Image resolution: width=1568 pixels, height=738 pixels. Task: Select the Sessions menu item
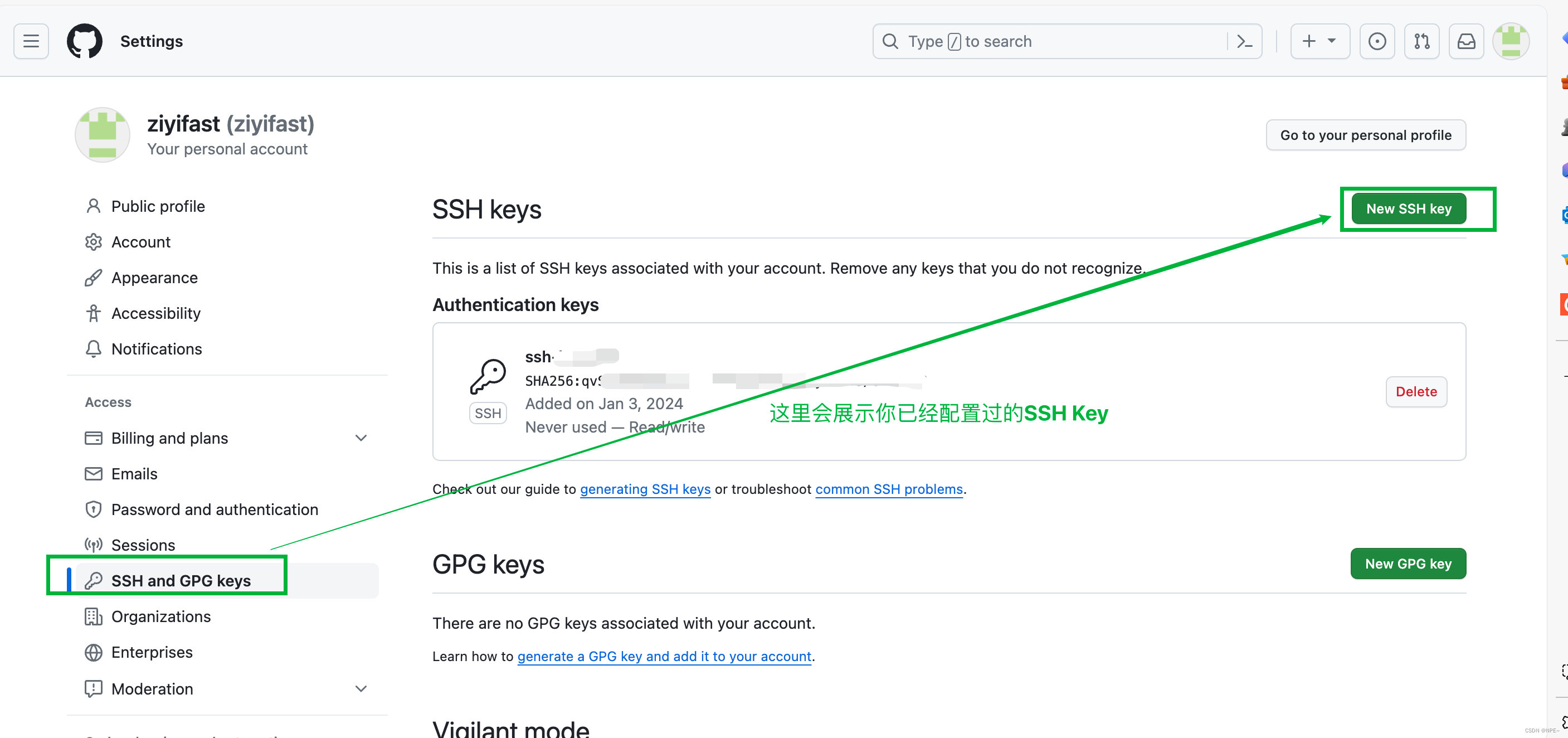(x=143, y=545)
